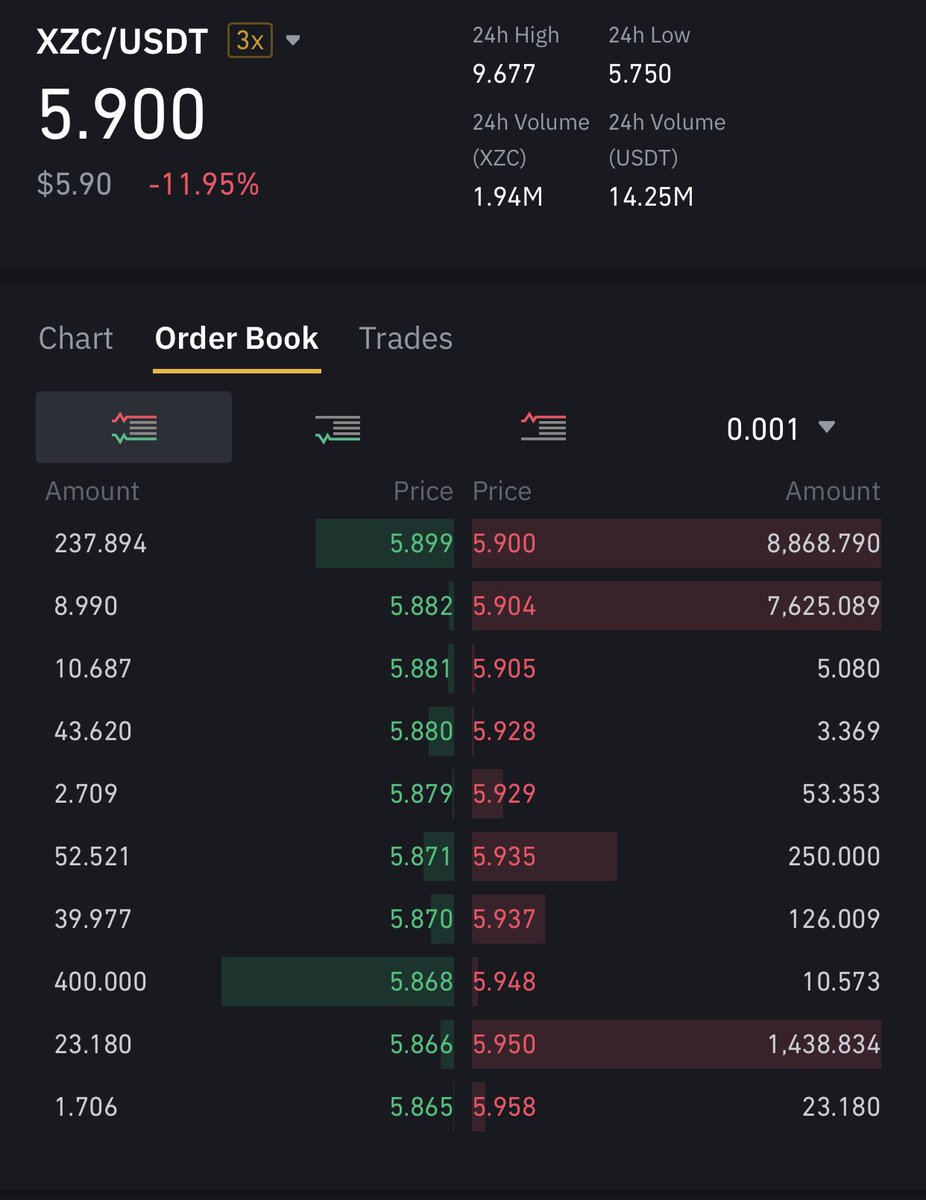This screenshot has height=1200, width=926.
Task: Tap ask amount 126.009
Action: click(835, 919)
